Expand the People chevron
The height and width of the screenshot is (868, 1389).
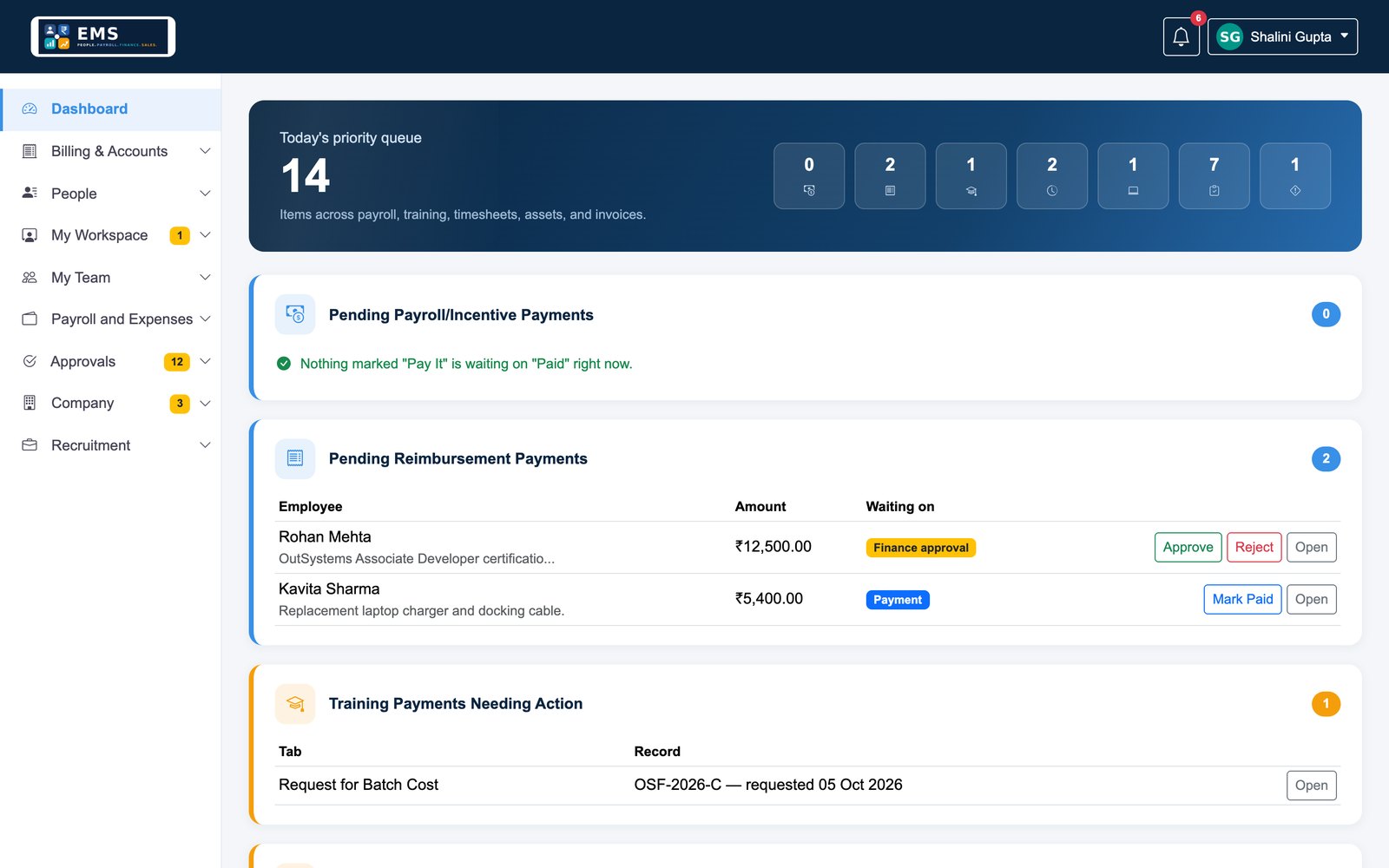205,193
